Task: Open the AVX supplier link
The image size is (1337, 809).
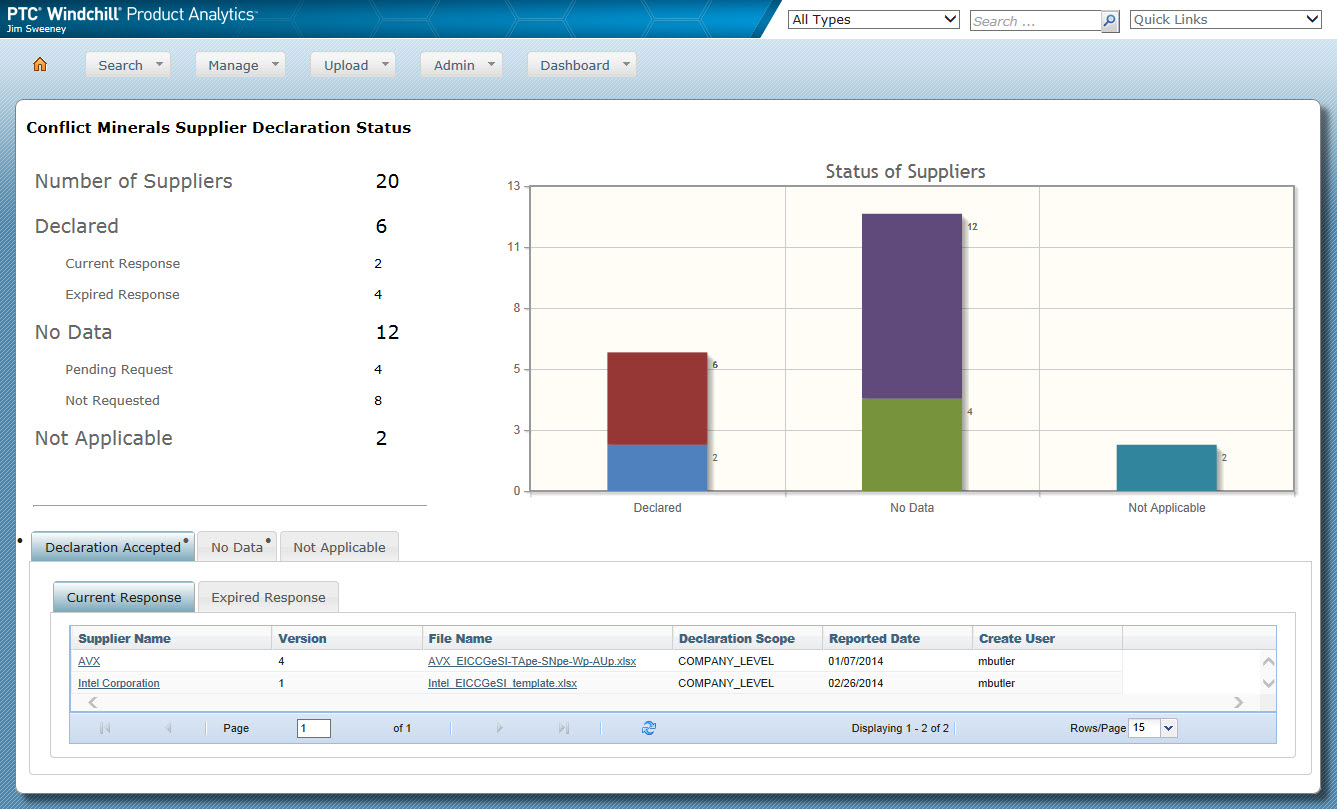Action: tap(89, 661)
